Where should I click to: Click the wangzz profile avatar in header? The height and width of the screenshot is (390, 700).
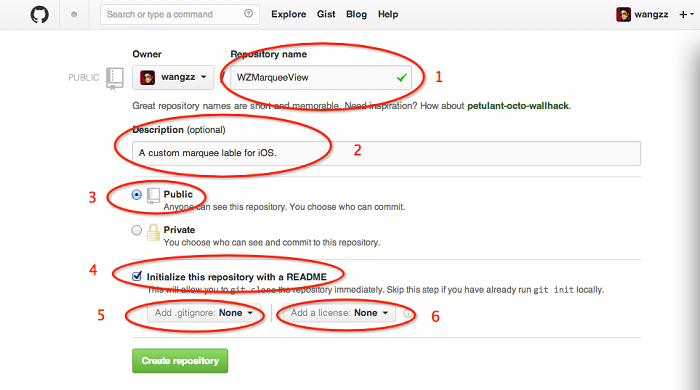click(x=623, y=15)
